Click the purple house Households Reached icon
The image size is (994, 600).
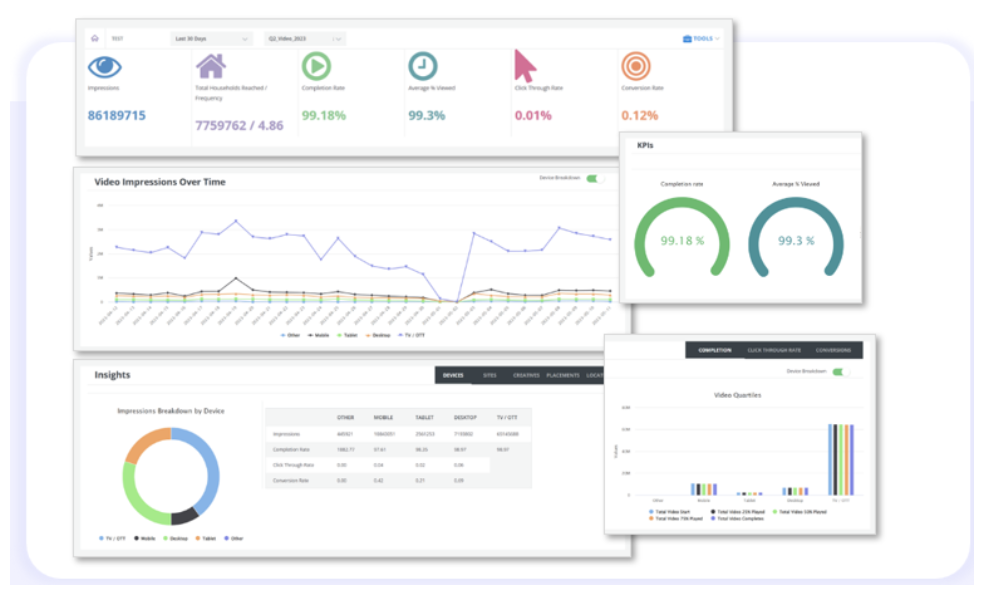click(x=210, y=66)
